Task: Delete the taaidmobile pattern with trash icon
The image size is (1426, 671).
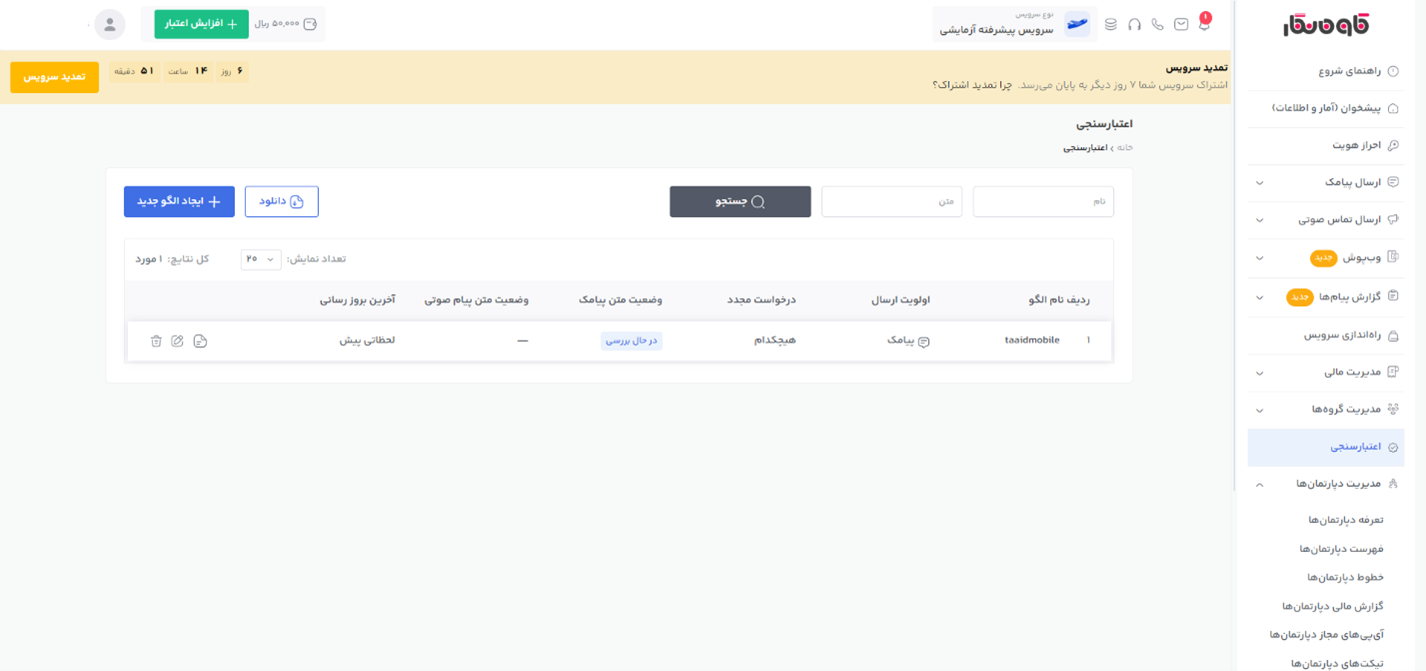Action: coord(156,341)
